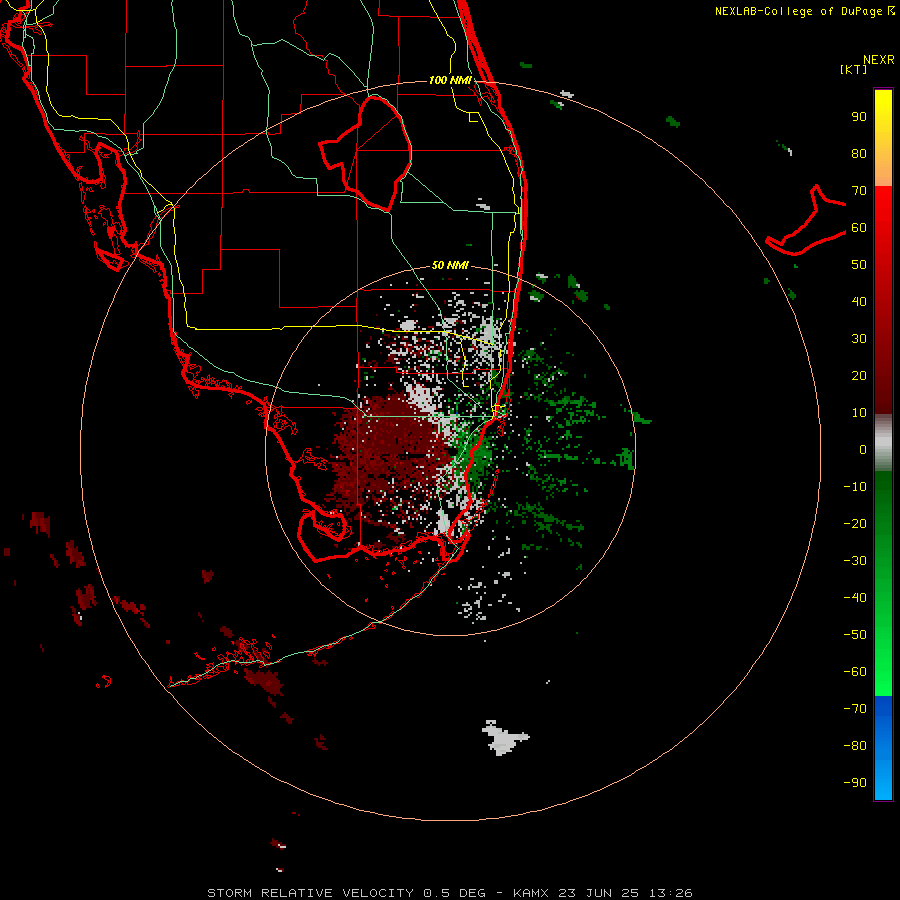Viewport: 900px width, 900px height.
Task: Select the -50 scale value
Action: pos(855,635)
